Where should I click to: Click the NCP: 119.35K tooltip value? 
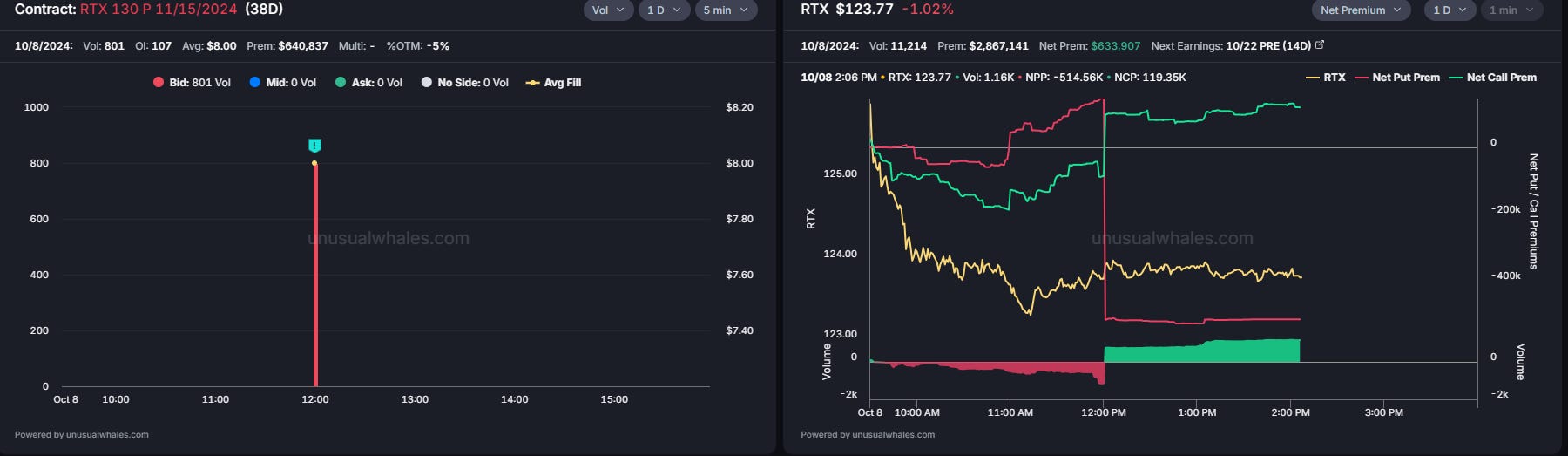click(x=1150, y=78)
